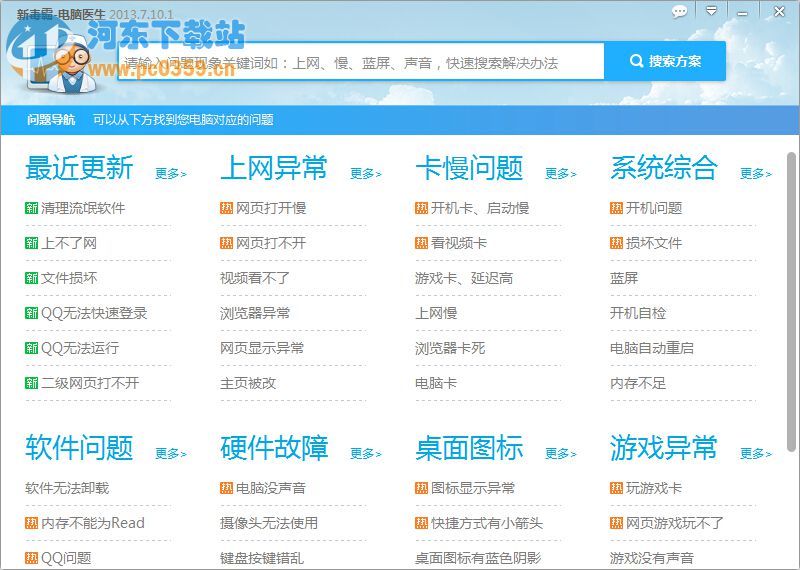Open QQ无法运行 solution

80,348
